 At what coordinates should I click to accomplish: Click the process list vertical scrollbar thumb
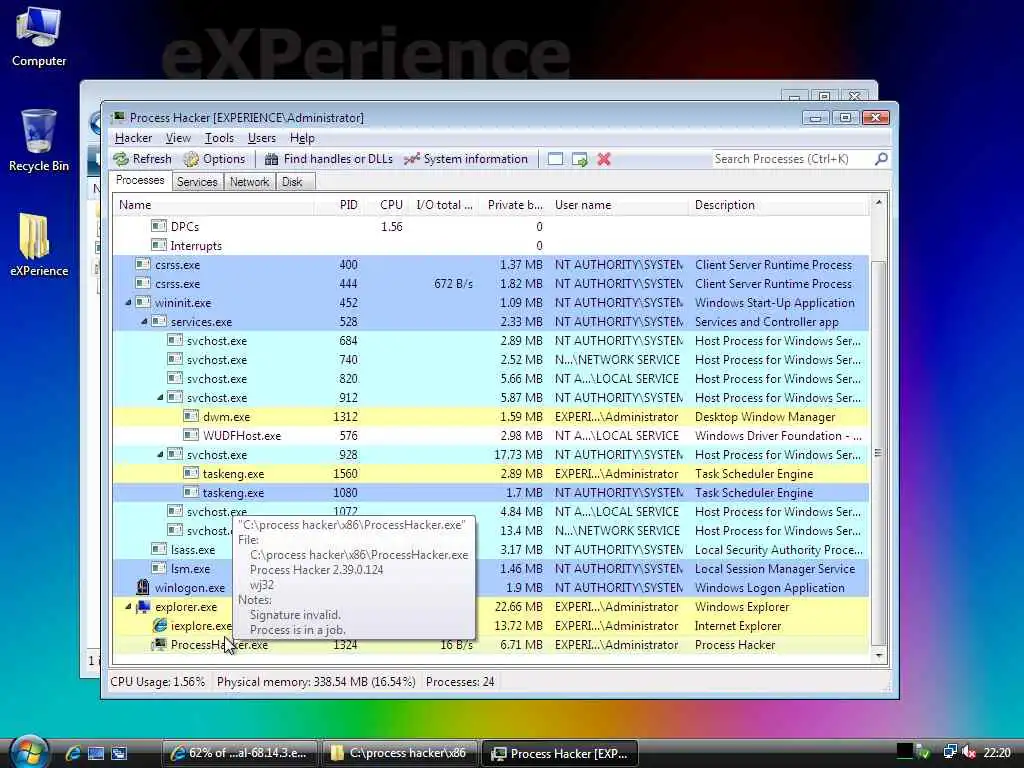878,452
